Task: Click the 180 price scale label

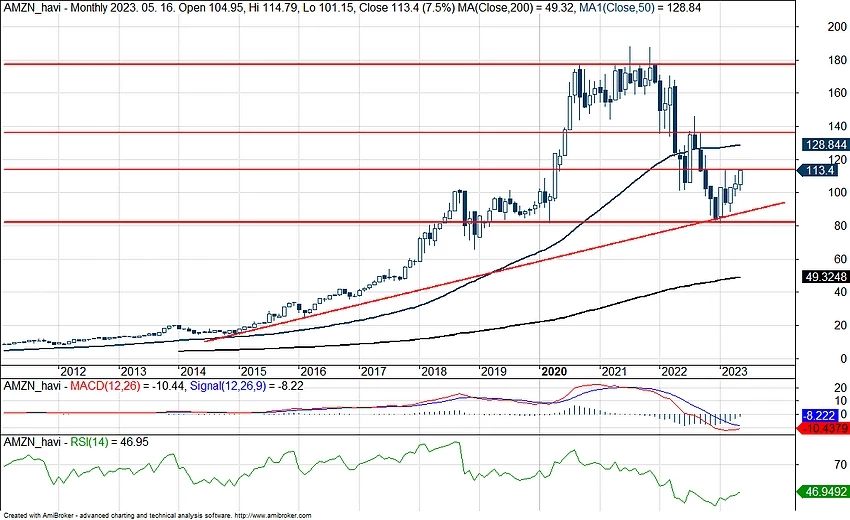Action: pyautogui.click(x=837, y=60)
